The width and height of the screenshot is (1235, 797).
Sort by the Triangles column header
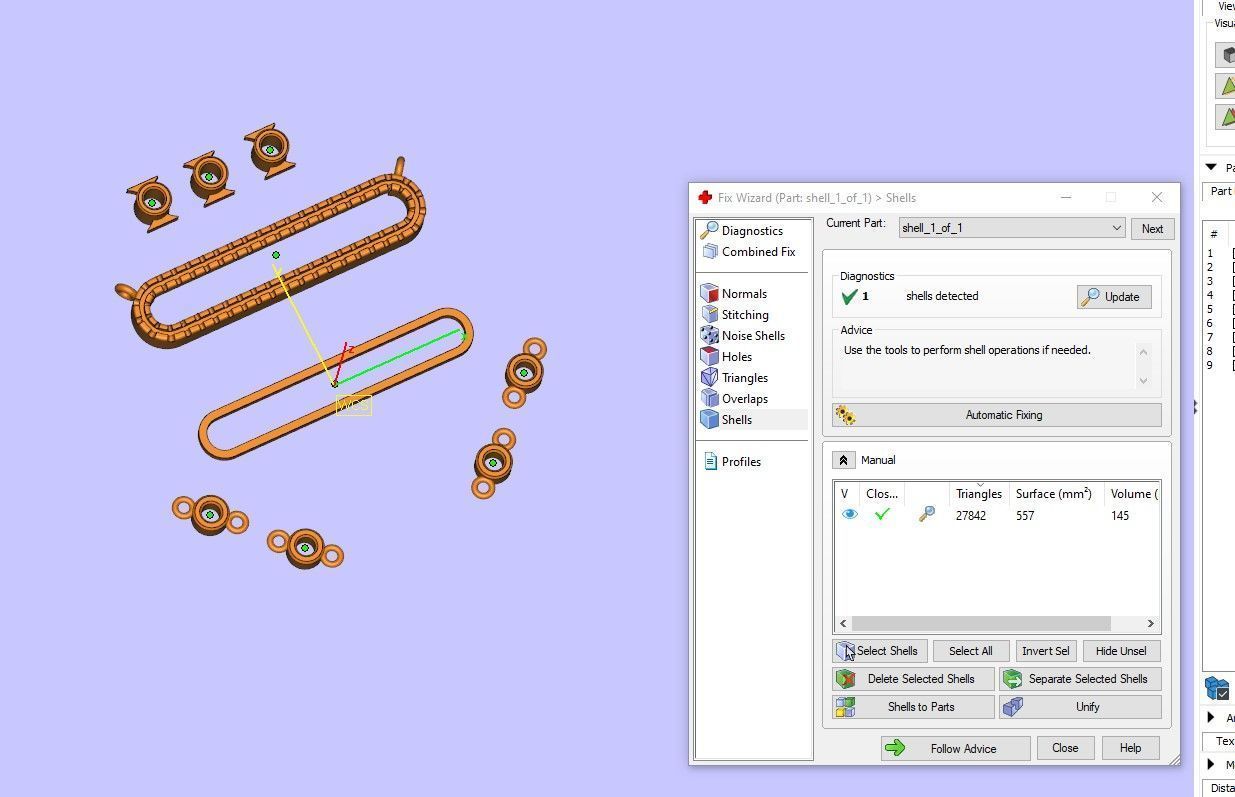point(979,494)
